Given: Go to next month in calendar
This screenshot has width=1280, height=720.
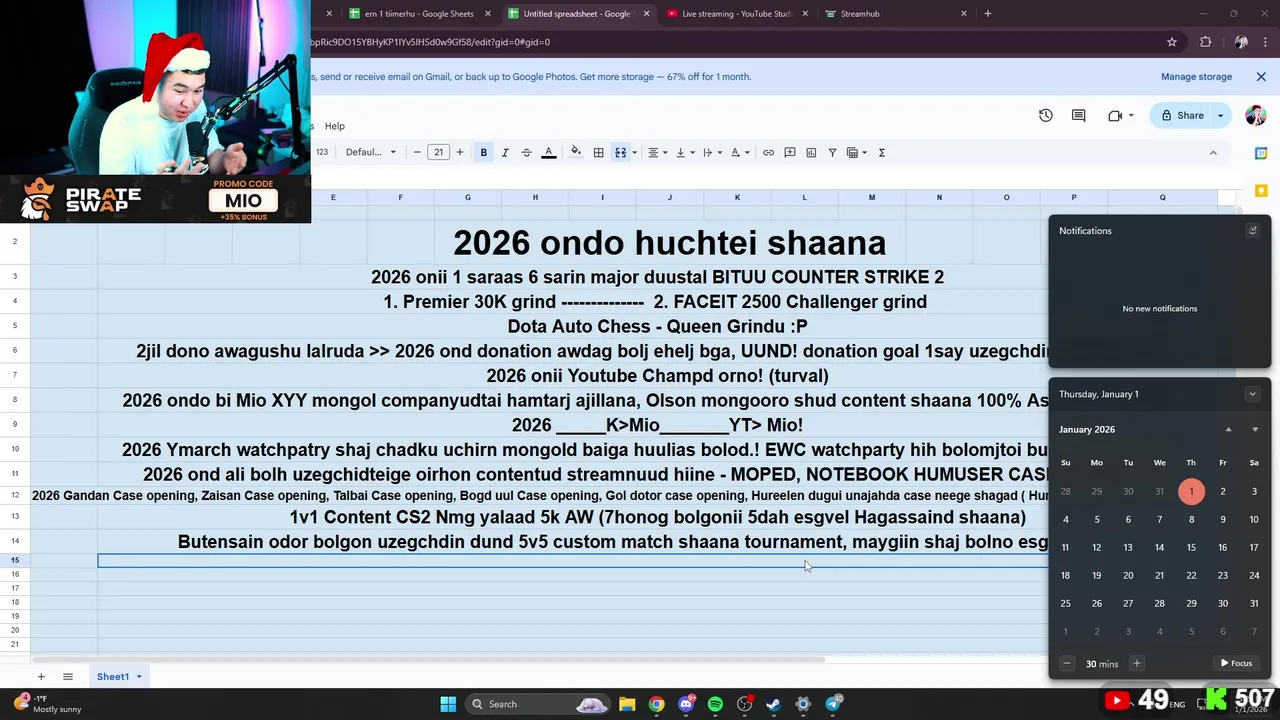Looking at the screenshot, I should point(1255,429).
